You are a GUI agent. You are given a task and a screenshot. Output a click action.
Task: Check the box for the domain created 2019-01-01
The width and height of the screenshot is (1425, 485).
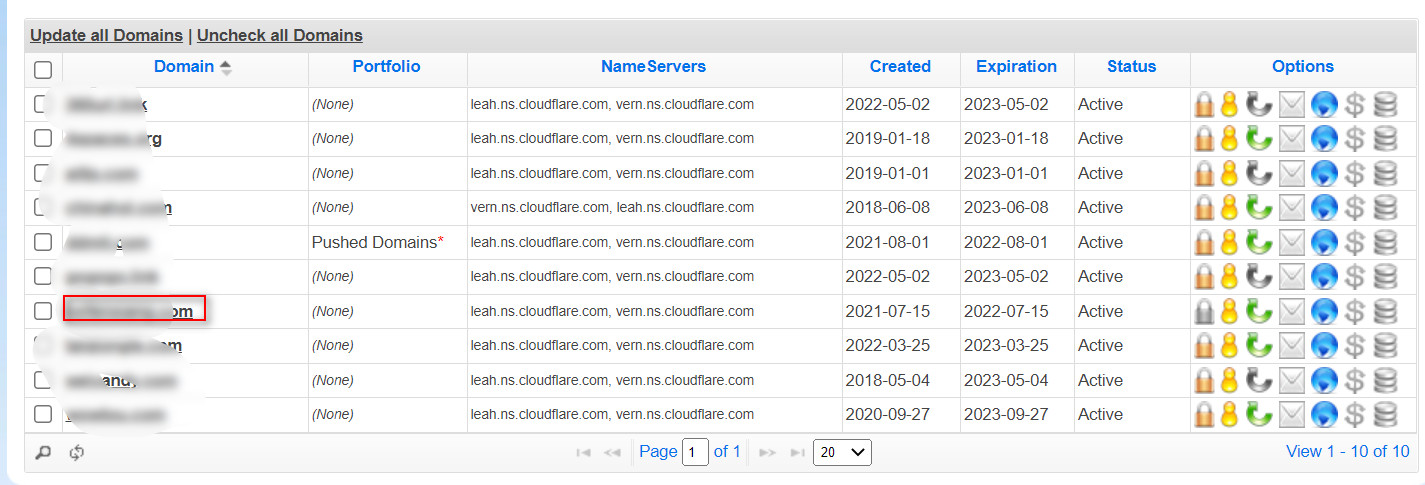[43, 173]
